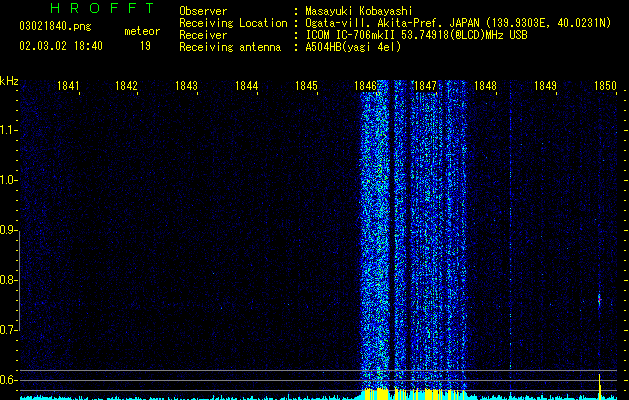Click the 1848 time axis marker
This screenshot has height=400, width=629.
click(485, 86)
